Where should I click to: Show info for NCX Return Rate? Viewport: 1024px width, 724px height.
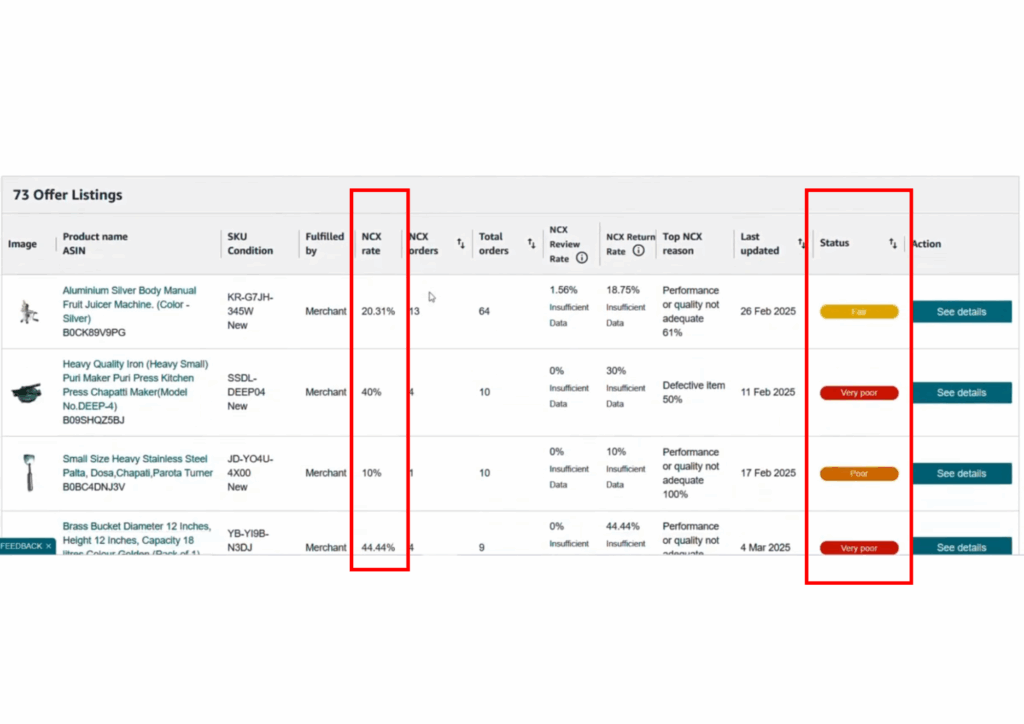point(638,251)
